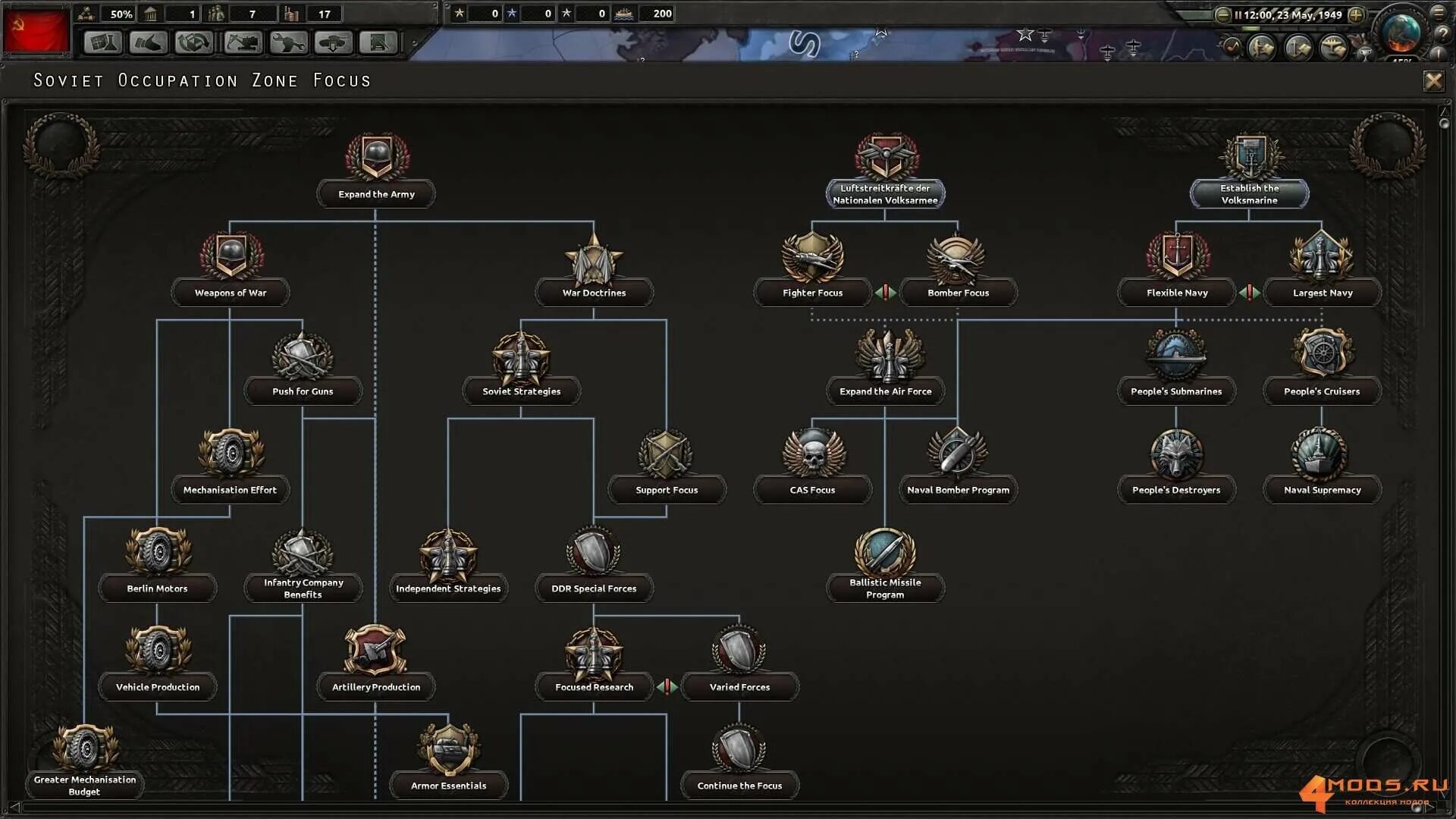The height and width of the screenshot is (819, 1456).
Task: Open the globe minimap button
Action: (1401, 32)
